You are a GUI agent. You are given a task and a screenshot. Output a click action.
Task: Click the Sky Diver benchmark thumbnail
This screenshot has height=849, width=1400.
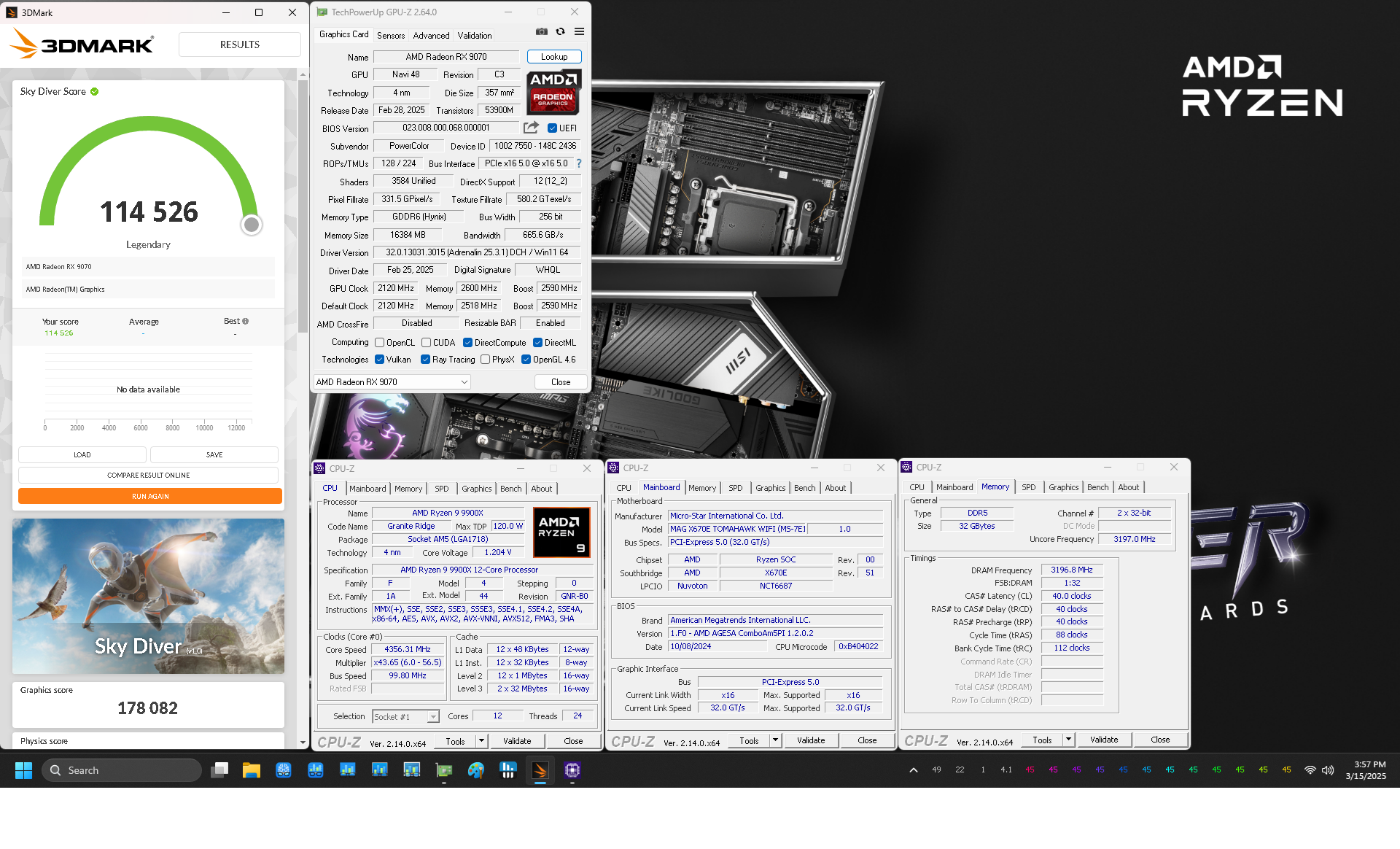click(148, 596)
